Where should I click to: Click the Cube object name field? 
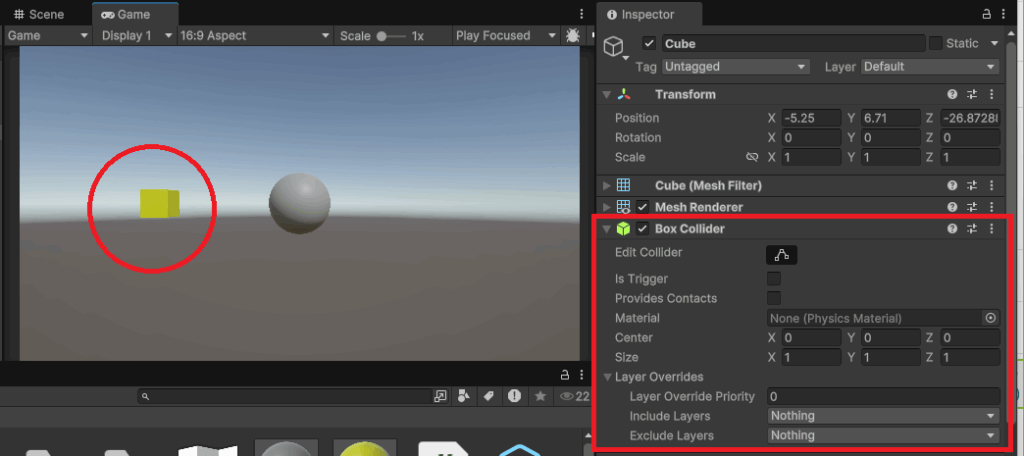click(x=793, y=44)
